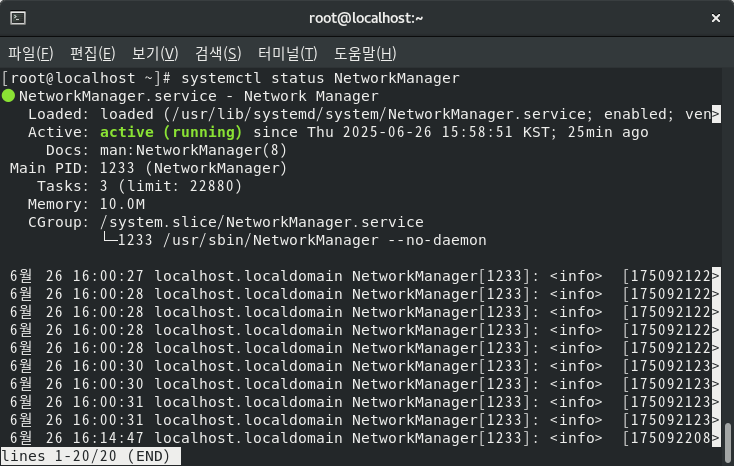Click the green active status dot
Viewport: 734px width, 466px height.
pos(8,96)
